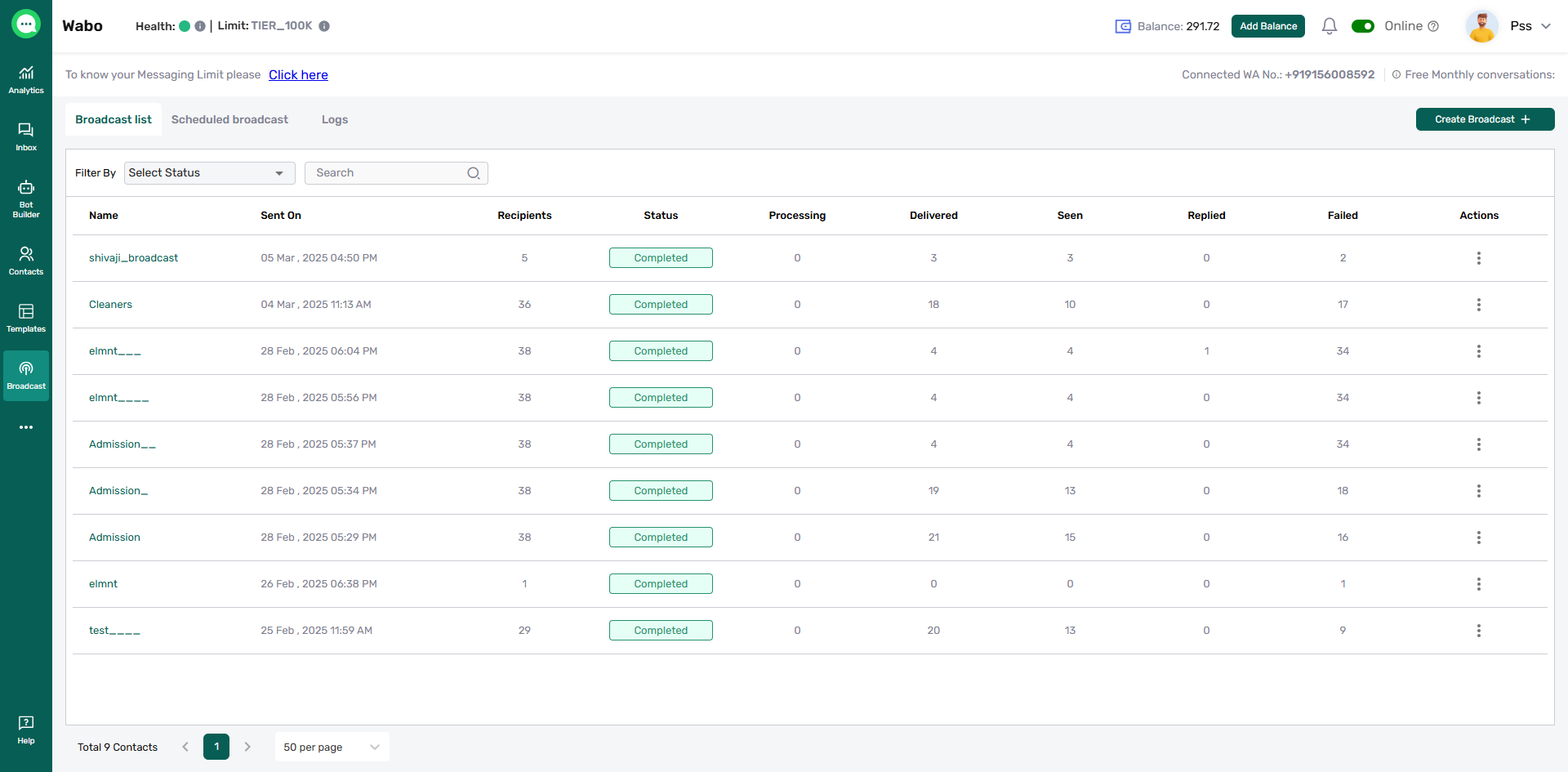The image size is (1568, 772).
Task: Expand the Select Status filter dropdown
Action: point(209,173)
